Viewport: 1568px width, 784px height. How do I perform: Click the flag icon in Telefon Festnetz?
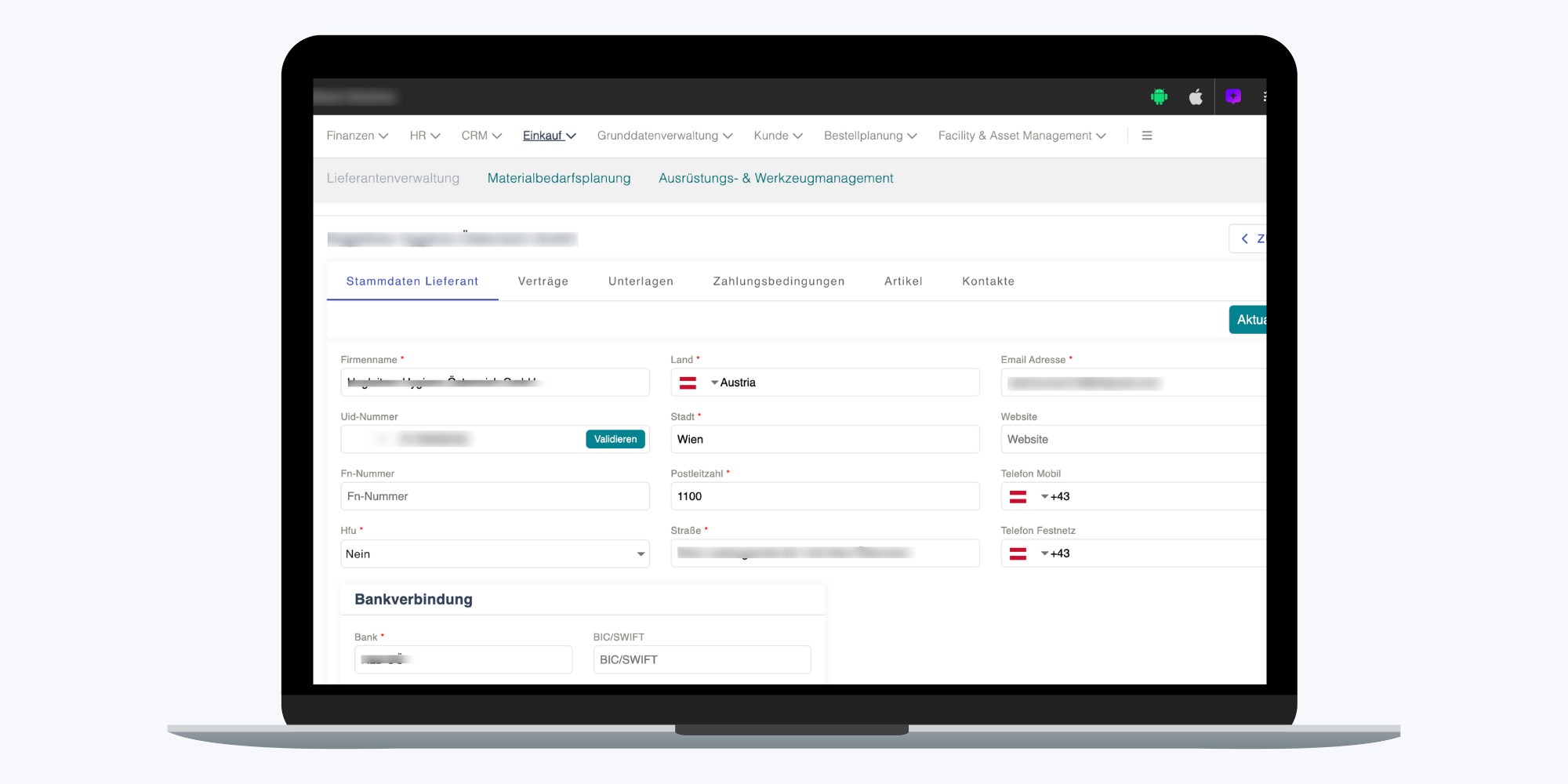tap(1018, 554)
